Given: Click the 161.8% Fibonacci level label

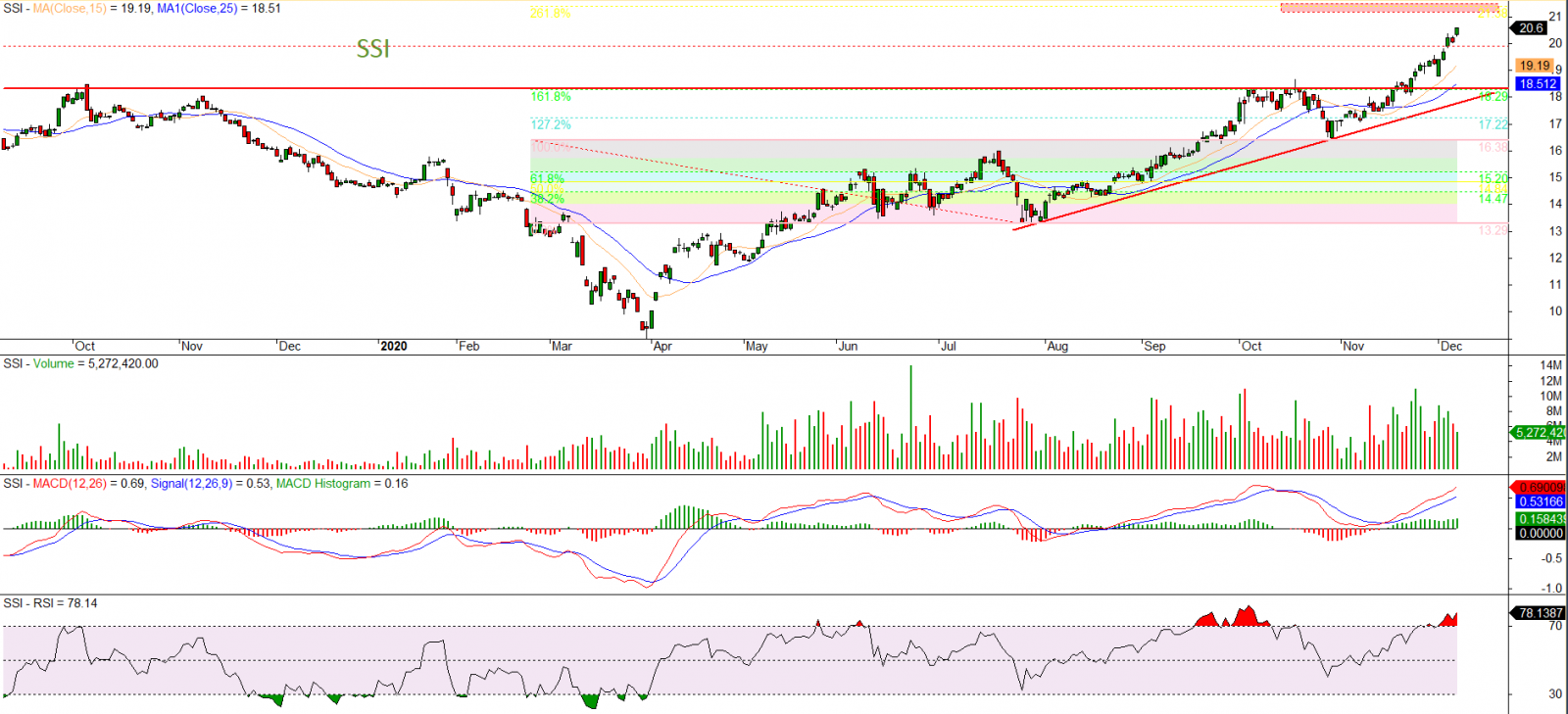Looking at the screenshot, I should (x=551, y=97).
